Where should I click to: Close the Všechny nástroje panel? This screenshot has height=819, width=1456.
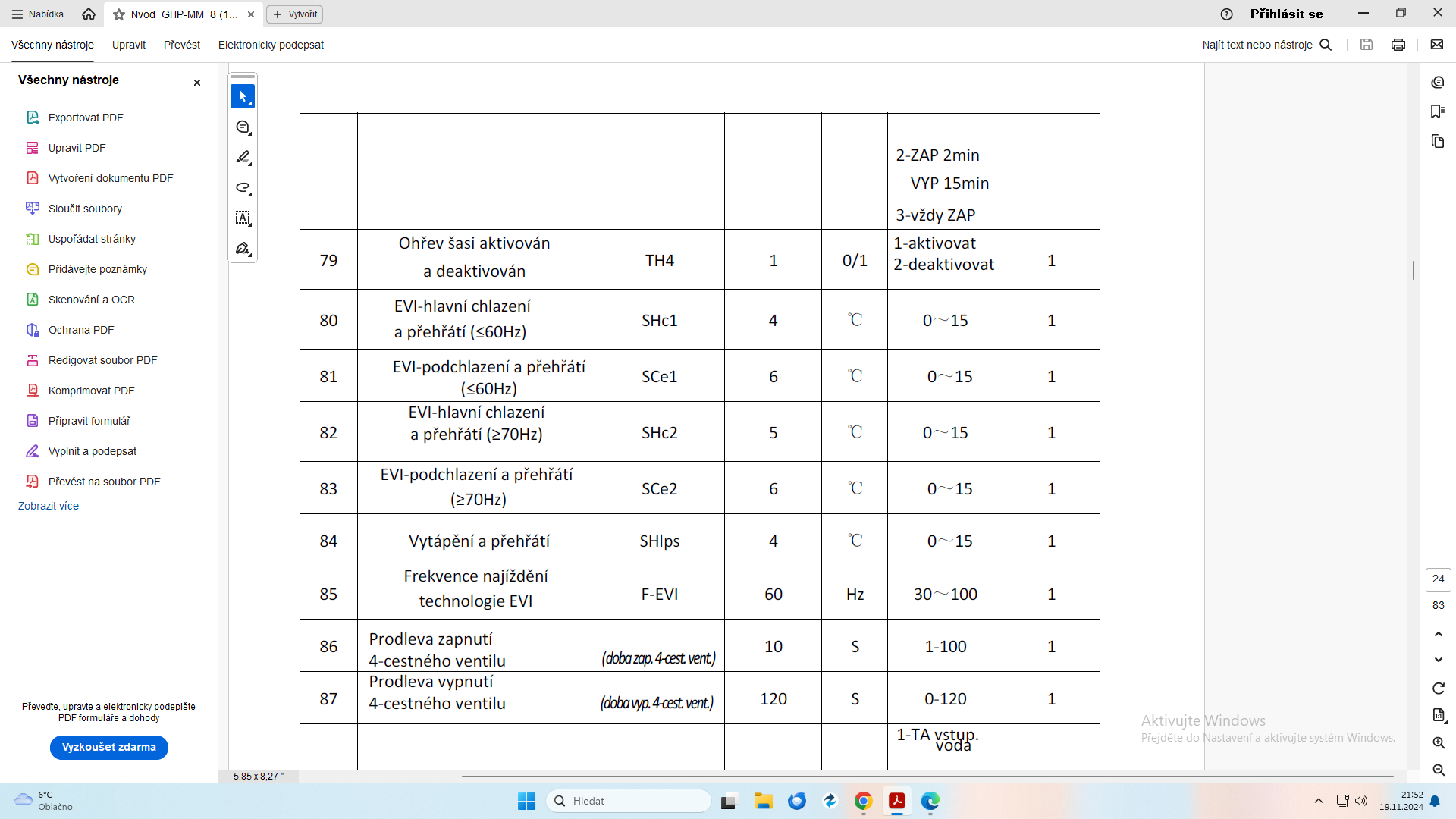coord(197,83)
